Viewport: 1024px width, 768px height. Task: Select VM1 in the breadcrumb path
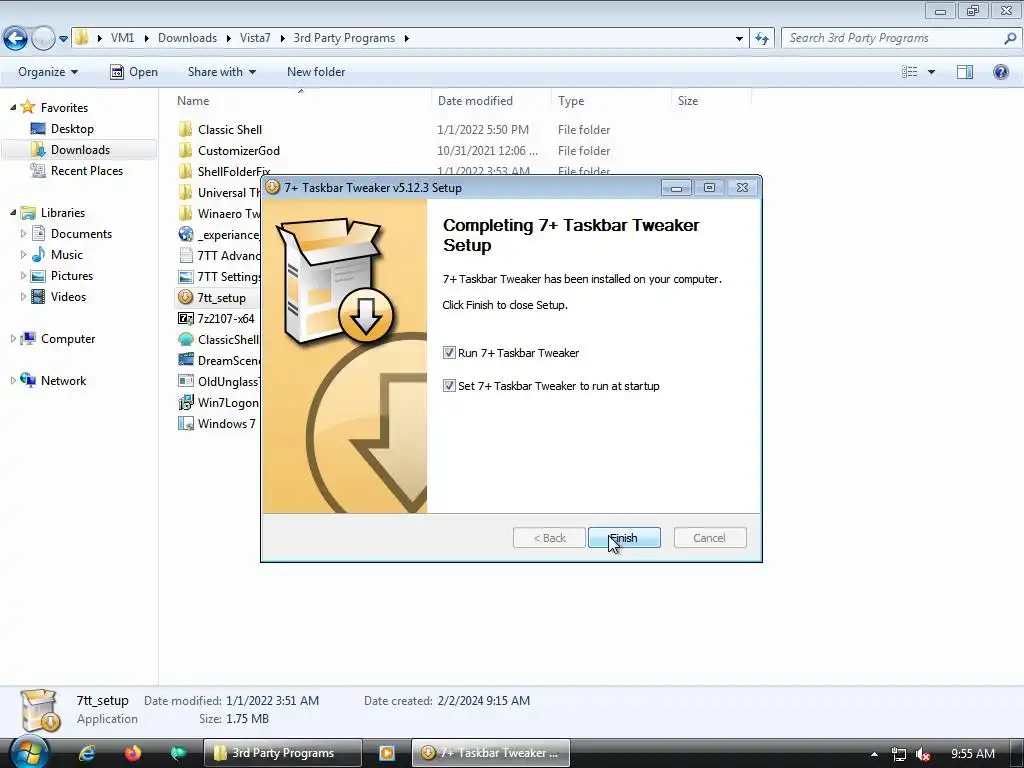(122, 38)
